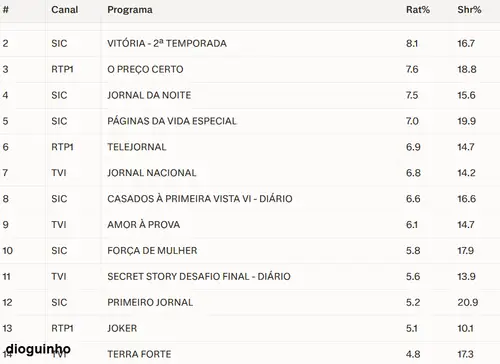Click the Canal column header
This screenshot has height=364, width=500.
[65, 10]
